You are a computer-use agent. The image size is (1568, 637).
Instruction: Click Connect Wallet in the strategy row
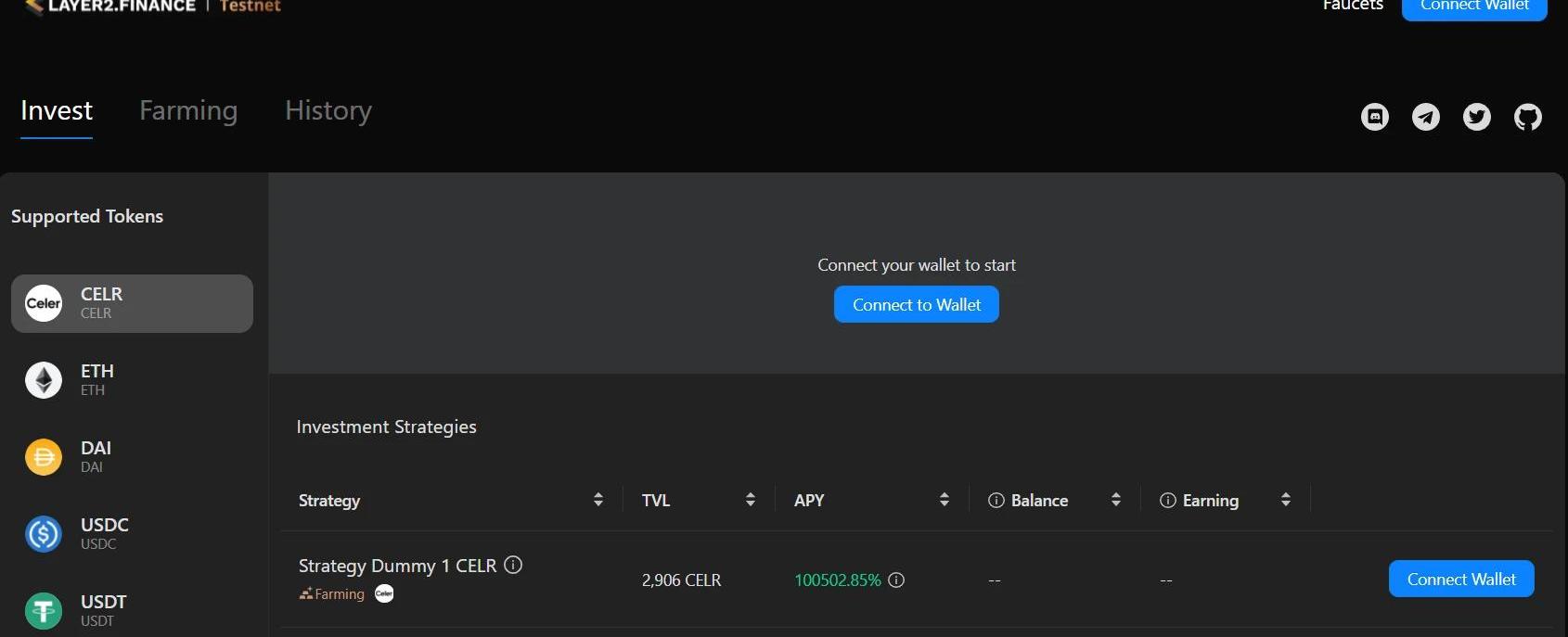click(x=1460, y=580)
